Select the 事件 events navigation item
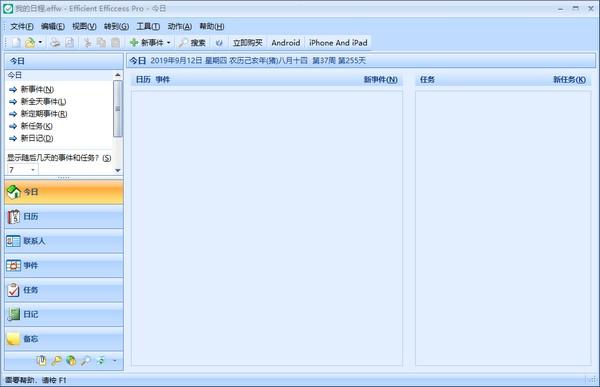Screen dimensions: 600x387 (64, 266)
